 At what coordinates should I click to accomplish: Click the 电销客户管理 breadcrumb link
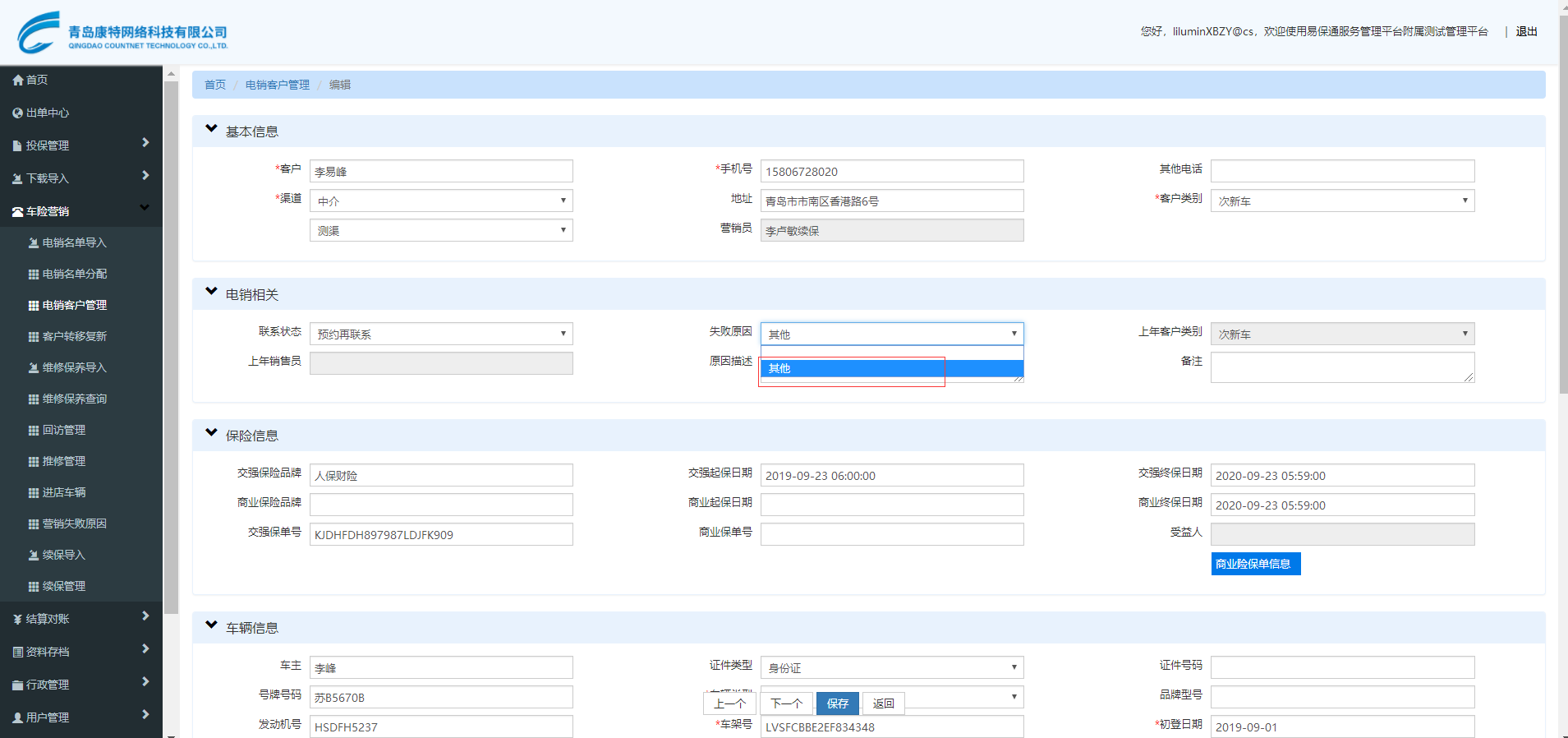coord(278,85)
